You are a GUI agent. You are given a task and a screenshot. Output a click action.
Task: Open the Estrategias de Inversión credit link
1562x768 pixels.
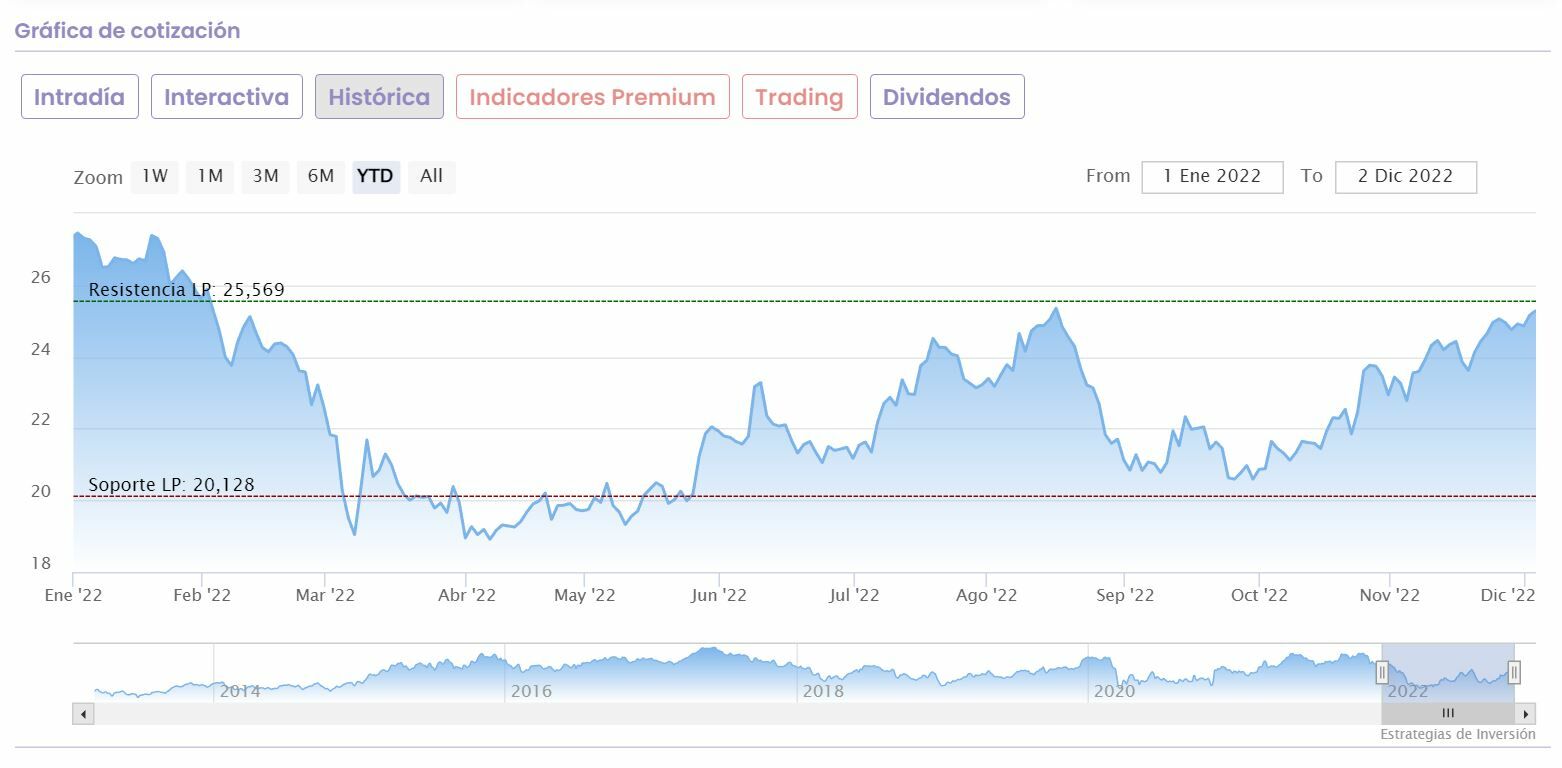[1457, 734]
